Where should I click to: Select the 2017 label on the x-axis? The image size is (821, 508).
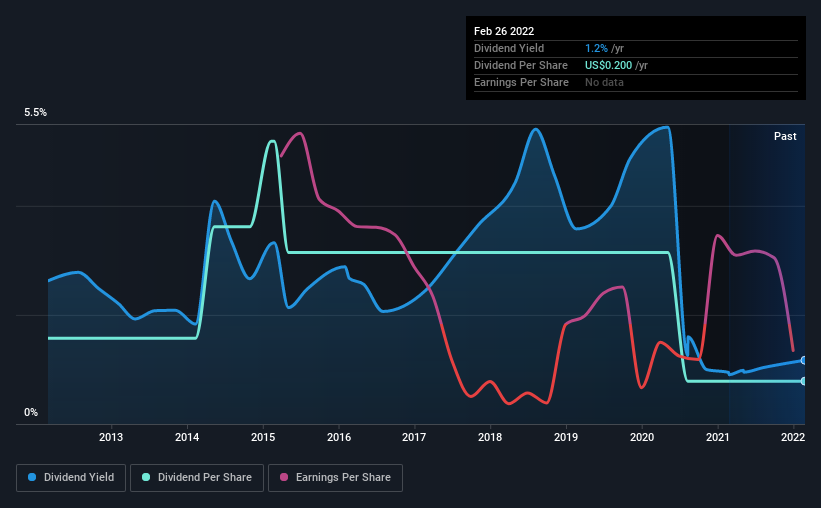(x=414, y=437)
